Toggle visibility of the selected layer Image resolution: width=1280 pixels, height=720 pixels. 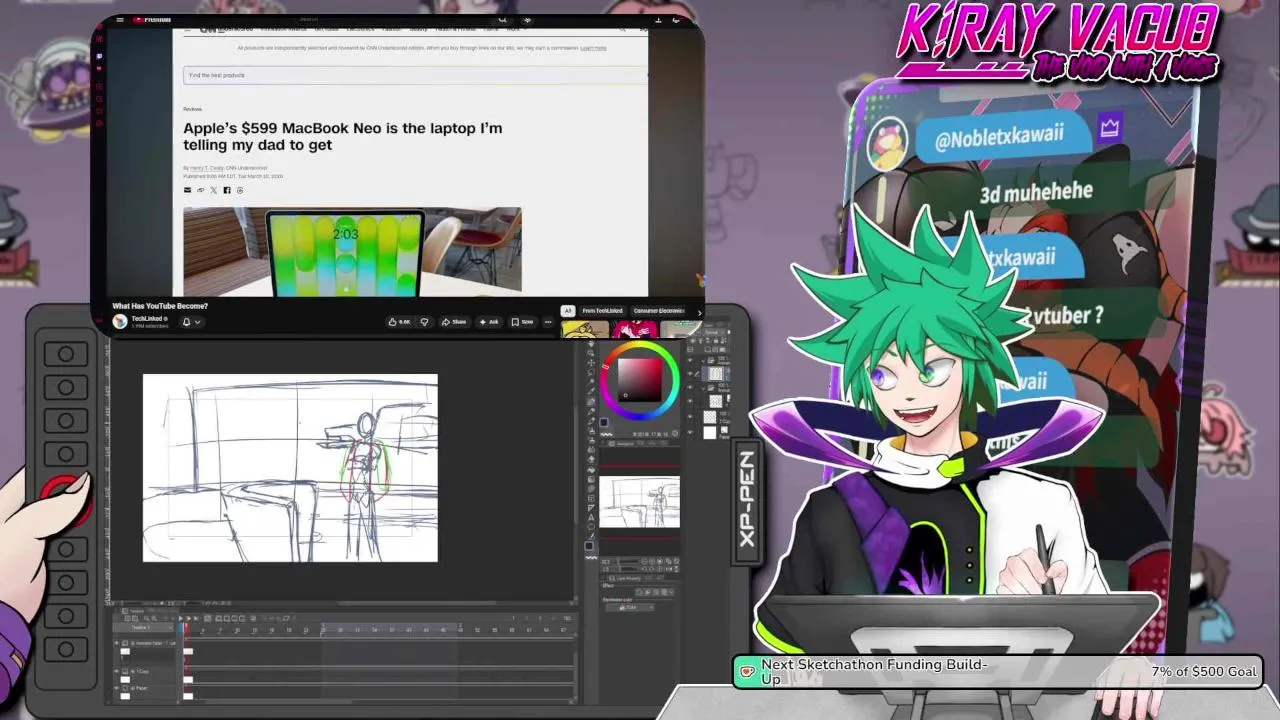(690, 373)
